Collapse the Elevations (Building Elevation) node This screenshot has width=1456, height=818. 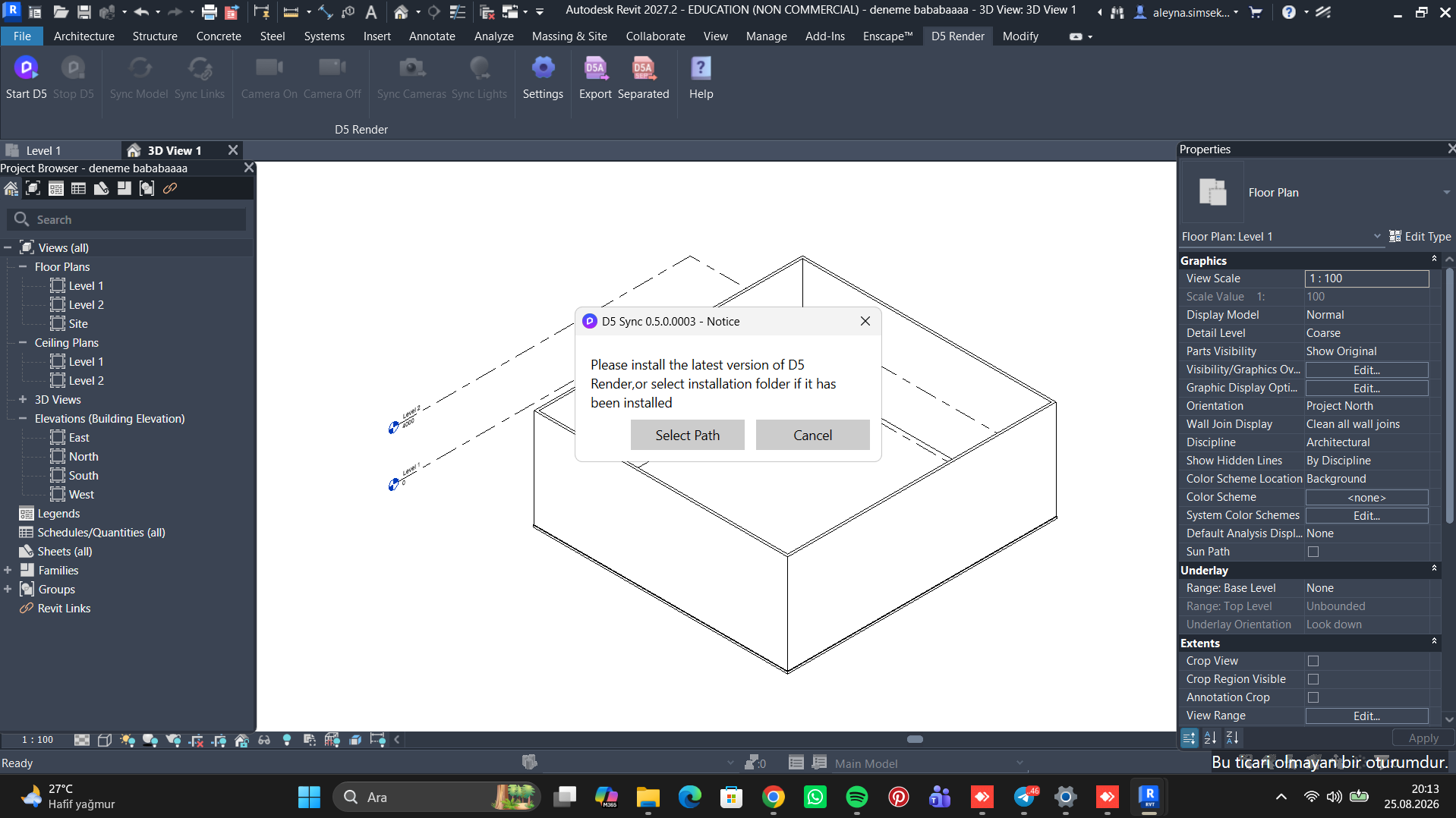pos(23,419)
